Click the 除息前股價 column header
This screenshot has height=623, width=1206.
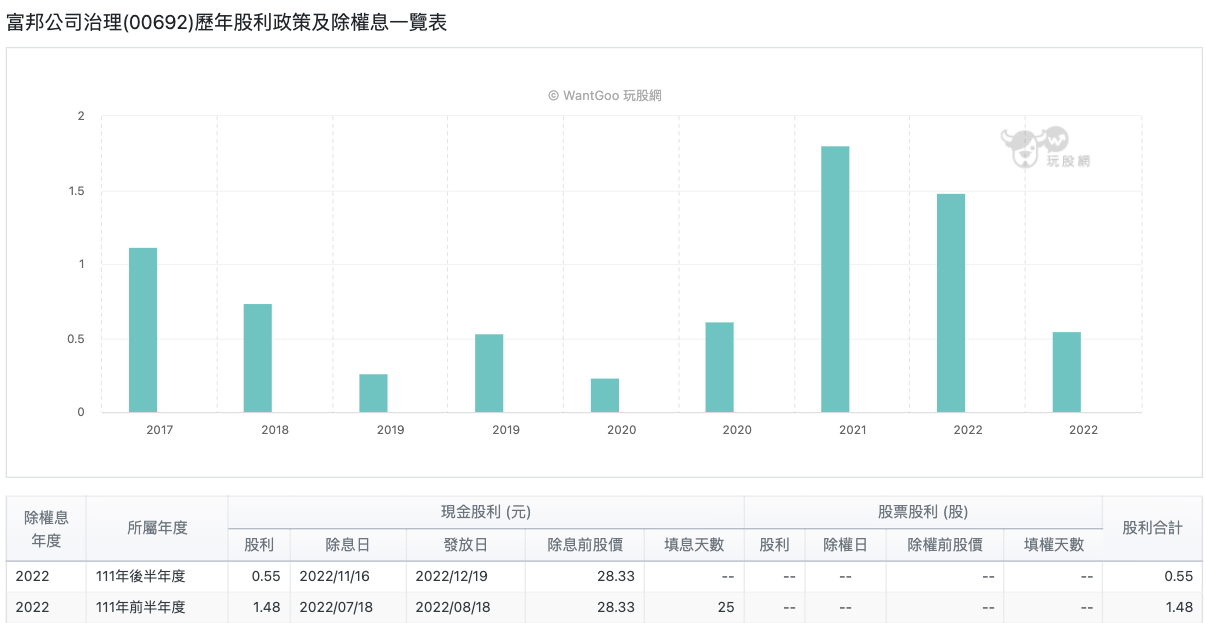pos(585,545)
